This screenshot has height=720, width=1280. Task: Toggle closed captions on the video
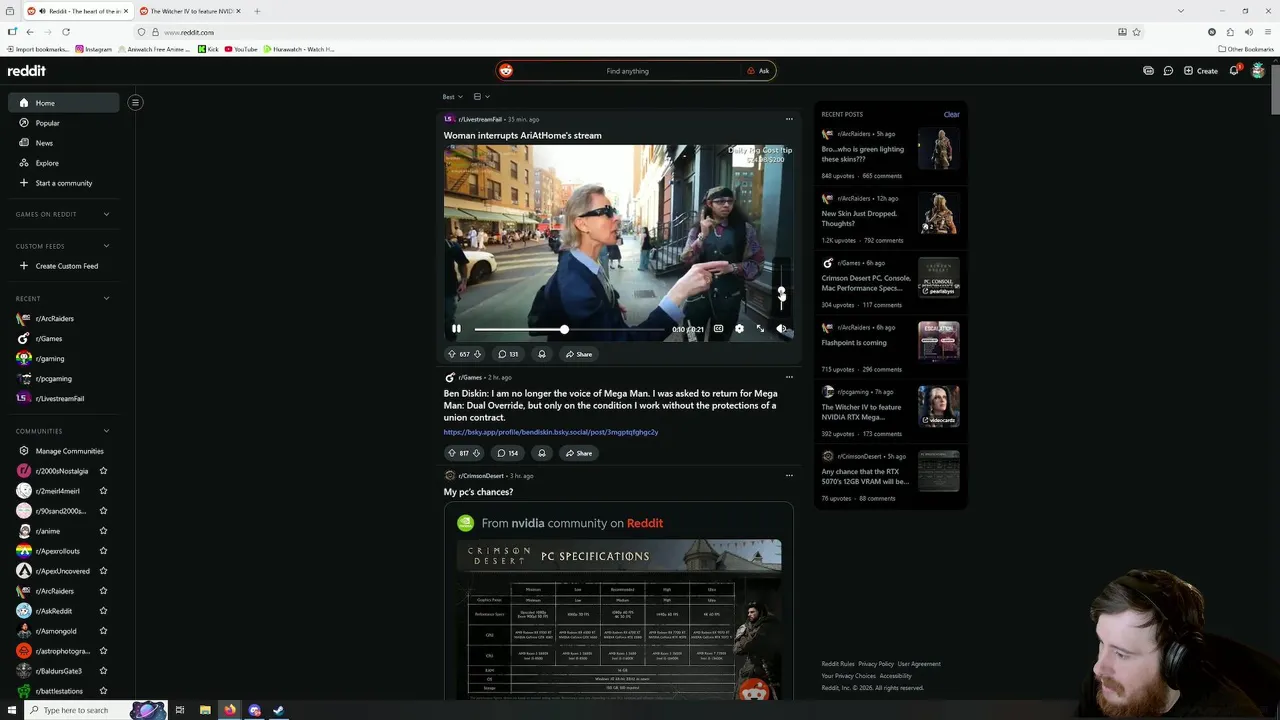[x=718, y=329]
